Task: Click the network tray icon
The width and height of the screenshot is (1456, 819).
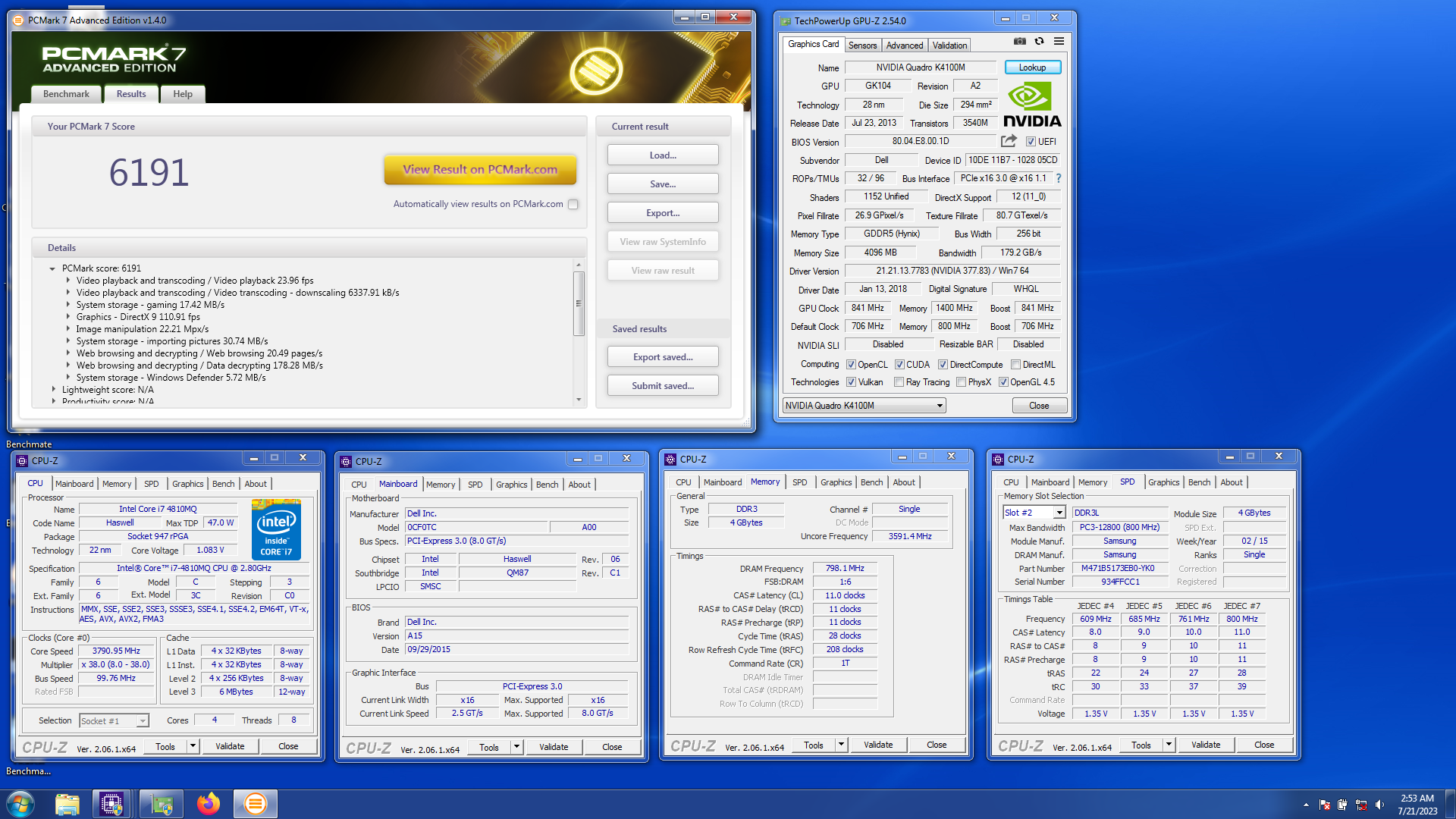Action: click(1361, 805)
